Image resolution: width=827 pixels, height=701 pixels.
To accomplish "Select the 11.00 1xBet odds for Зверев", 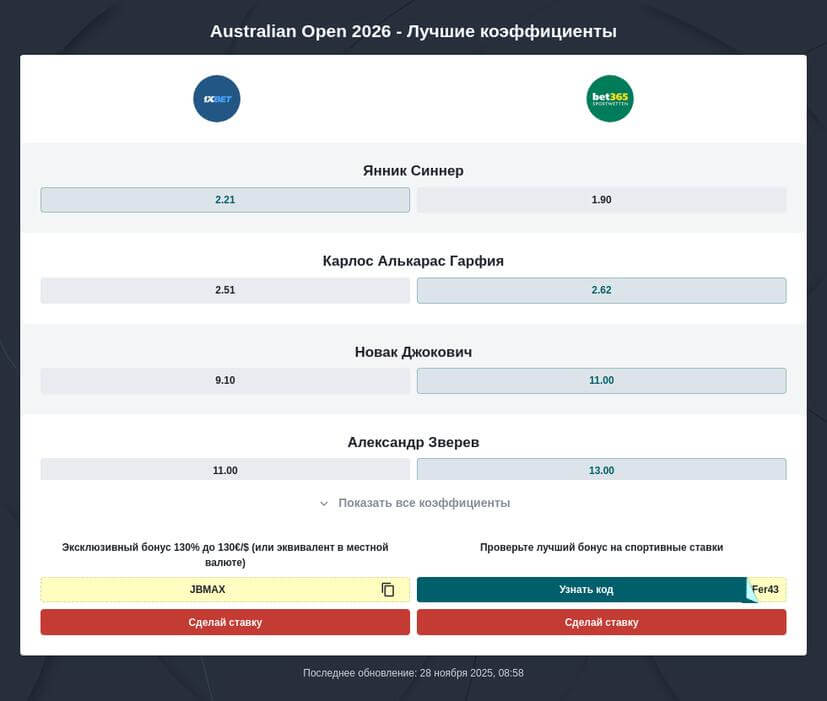I will click(224, 470).
